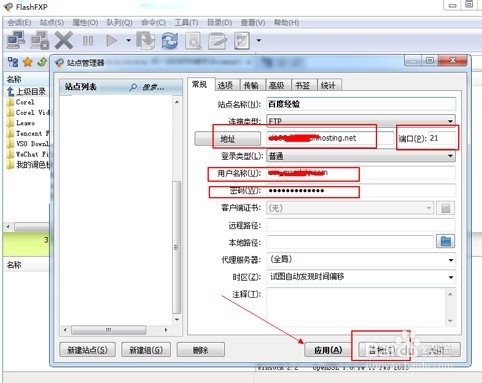Click the 用户名称 input field
The image size is (482, 383).
click(x=361, y=173)
